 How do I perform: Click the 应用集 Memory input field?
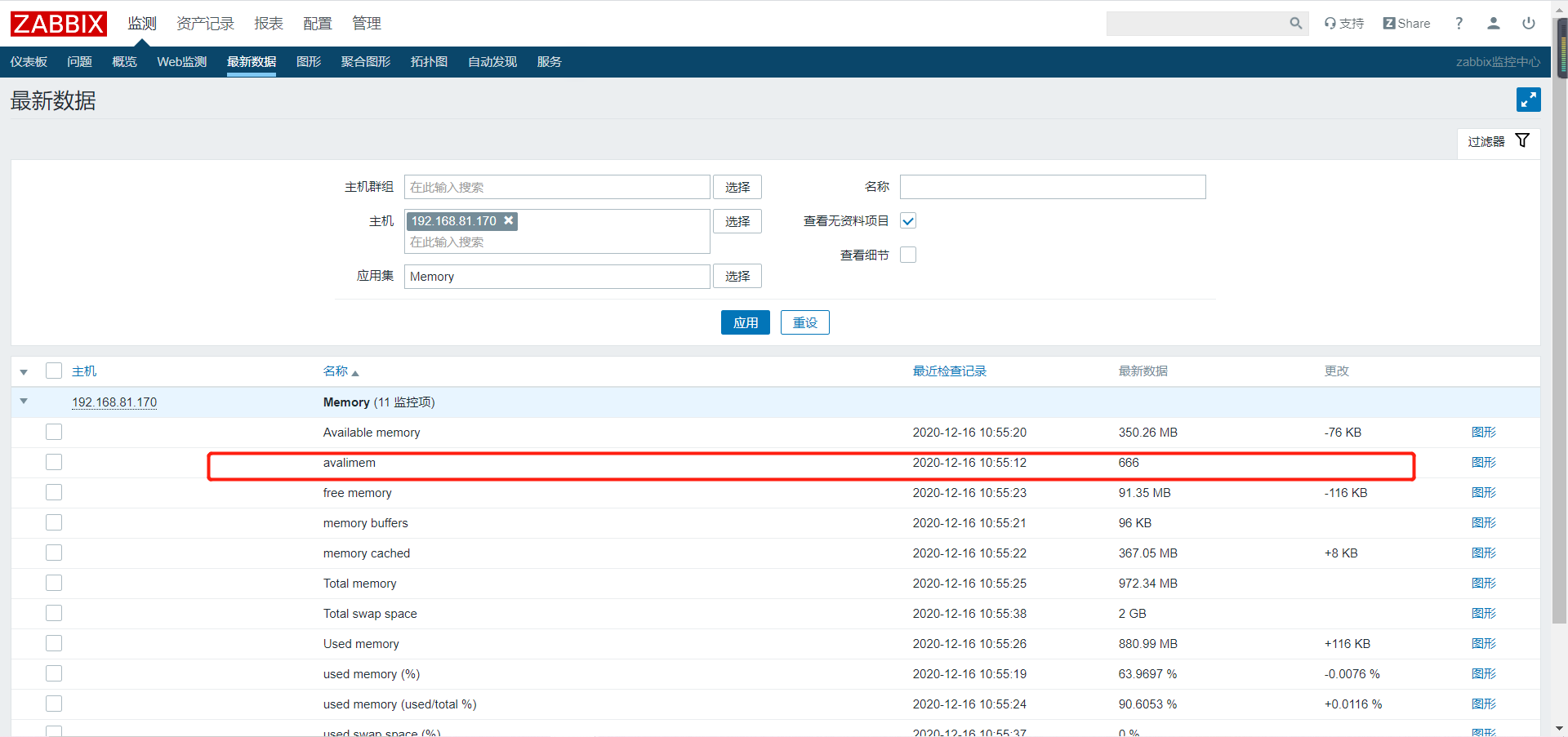point(557,277)
